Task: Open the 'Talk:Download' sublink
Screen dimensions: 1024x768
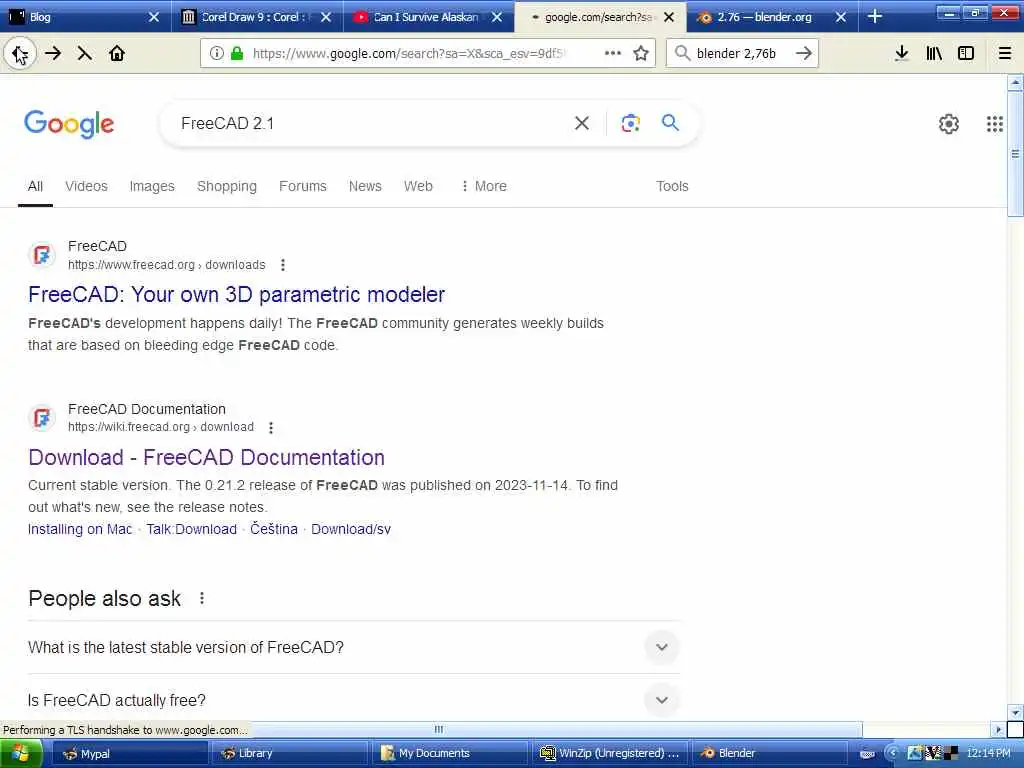Action: [x=191, y=529]
